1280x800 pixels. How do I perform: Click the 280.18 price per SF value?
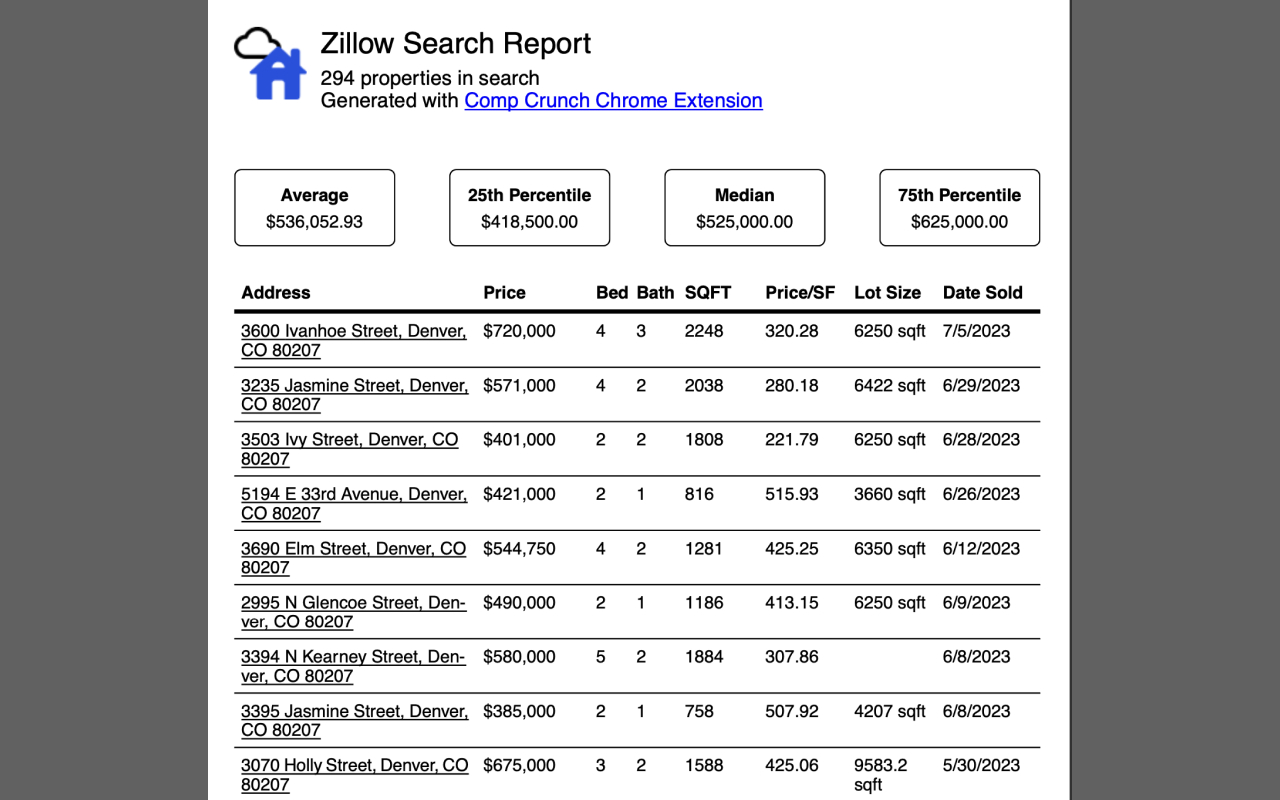point(792,385)
